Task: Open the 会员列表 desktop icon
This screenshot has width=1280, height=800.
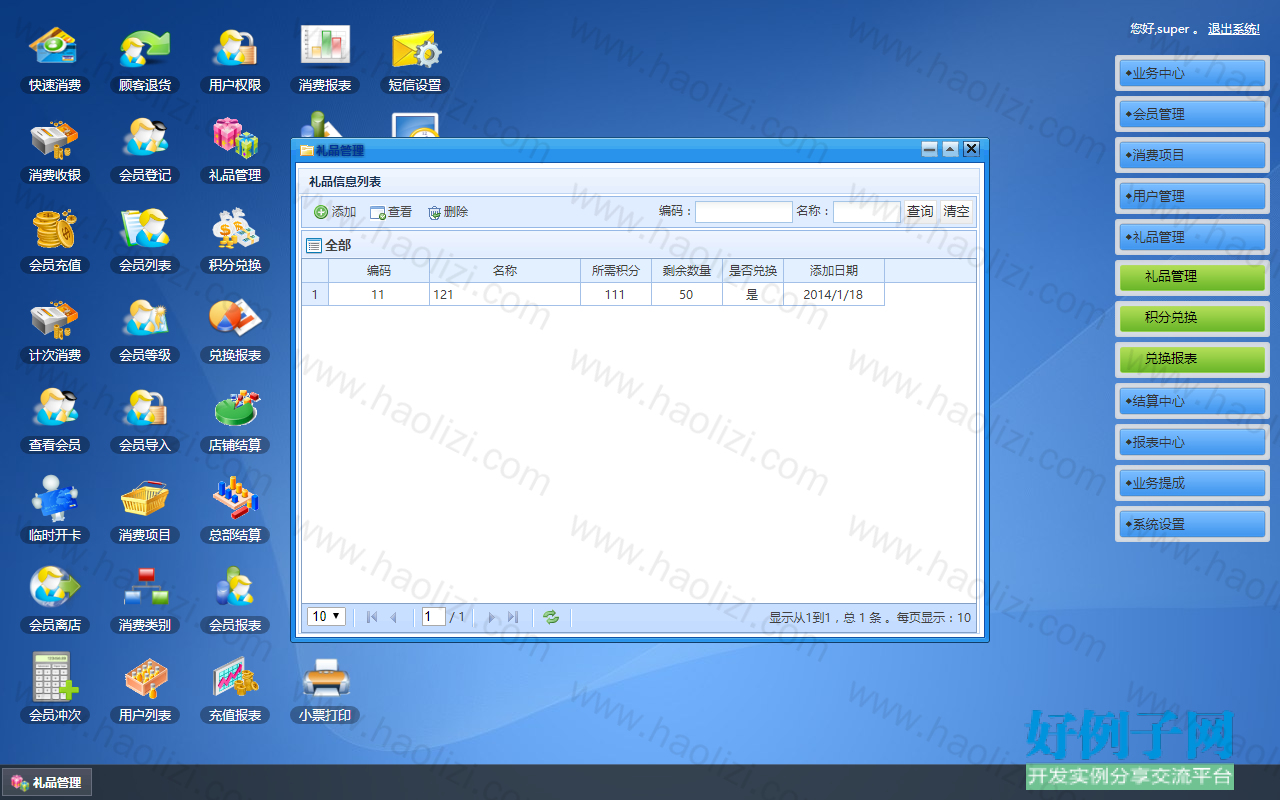Action: click(145, 240)
